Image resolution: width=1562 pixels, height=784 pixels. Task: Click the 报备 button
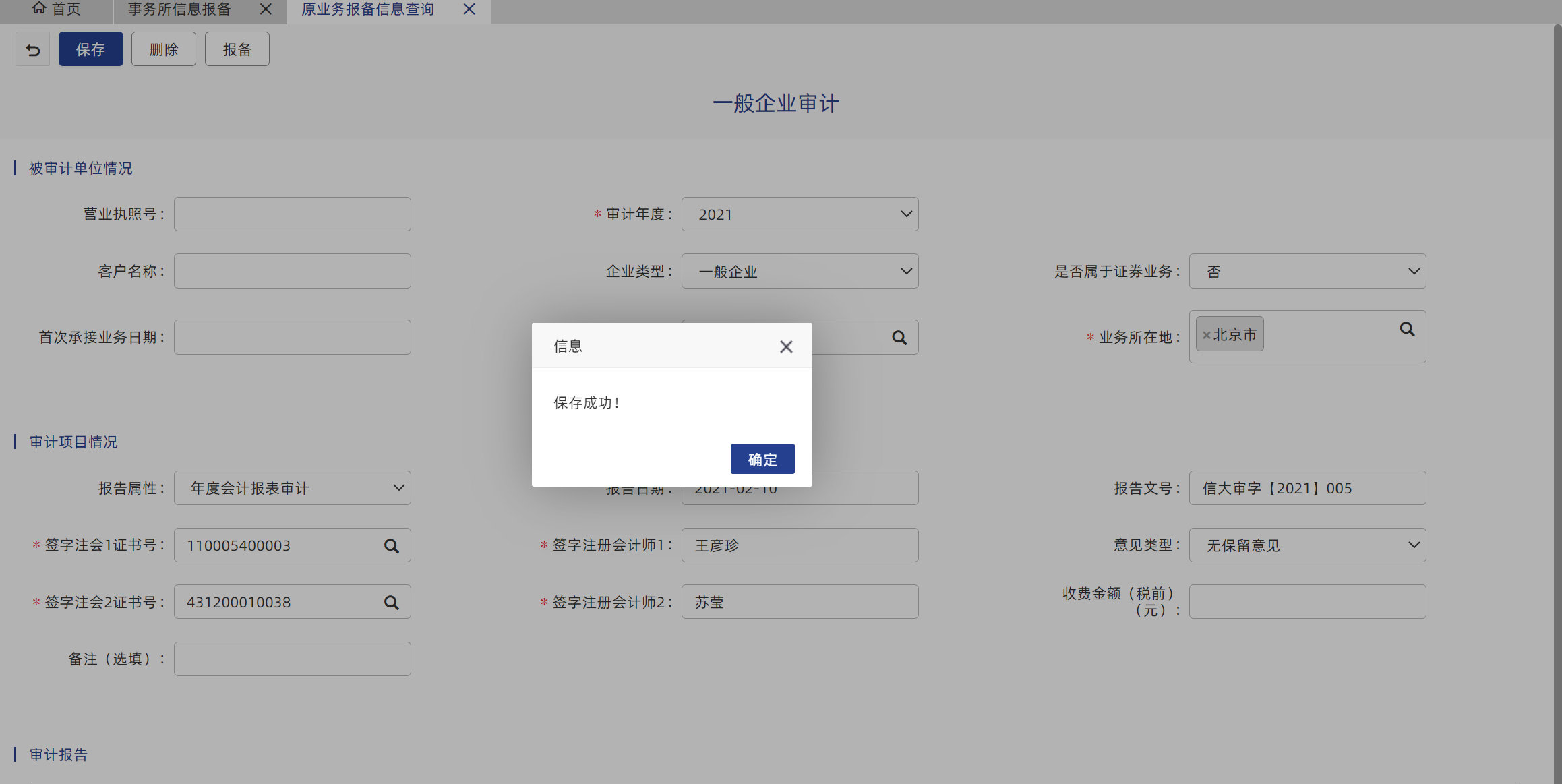[x=237, y=50]
